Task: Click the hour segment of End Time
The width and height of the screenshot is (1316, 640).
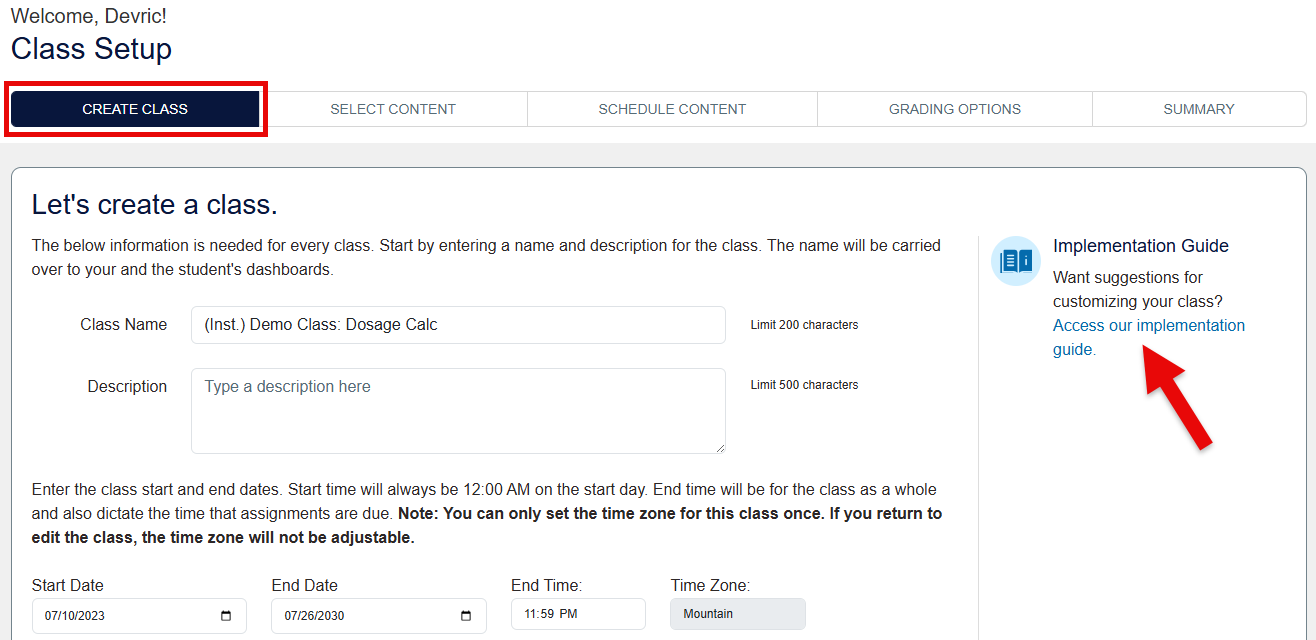Action: tap(530, 614)
